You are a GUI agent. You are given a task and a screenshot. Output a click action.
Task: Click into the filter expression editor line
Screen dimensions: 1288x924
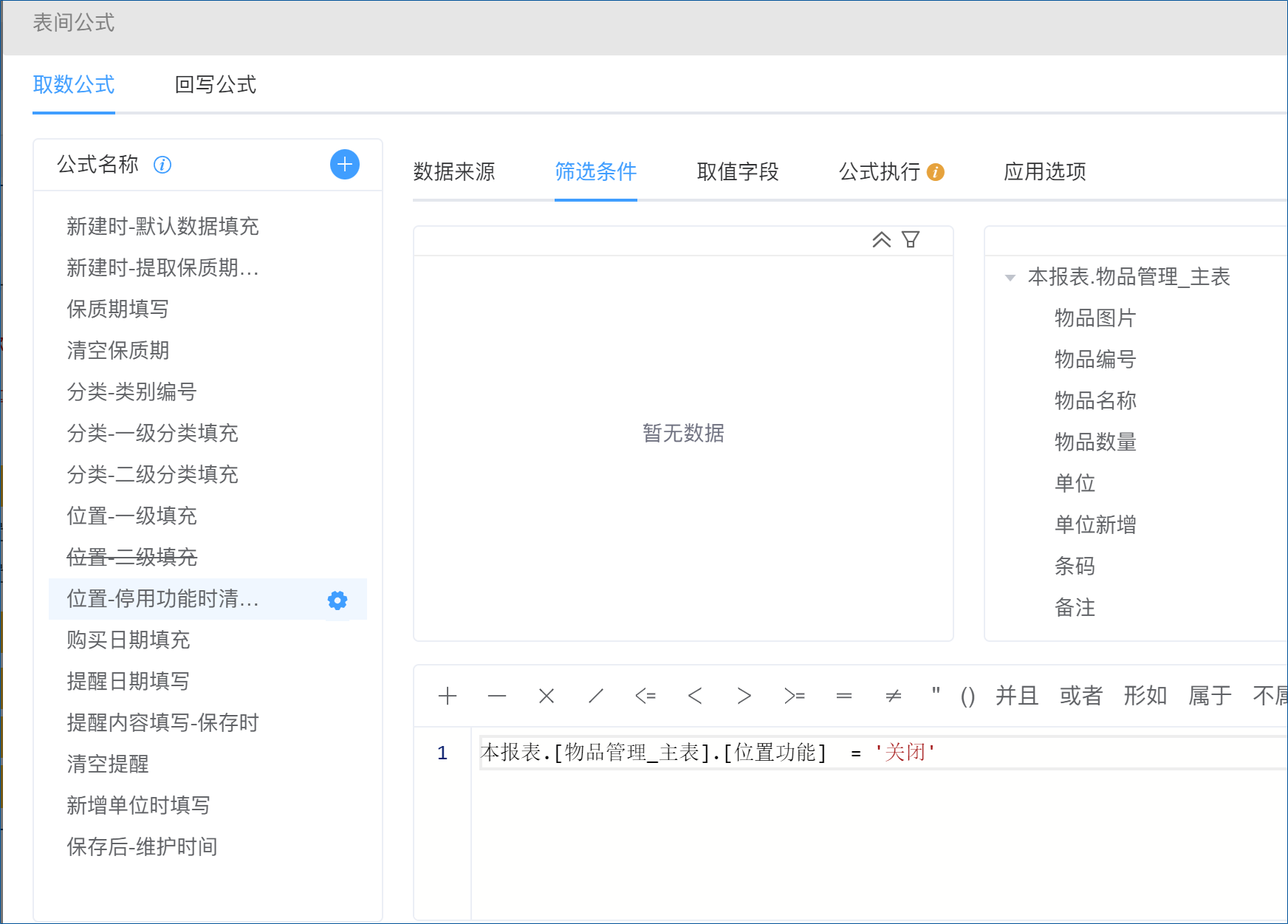pyautogui.click(x=883, y=753)
